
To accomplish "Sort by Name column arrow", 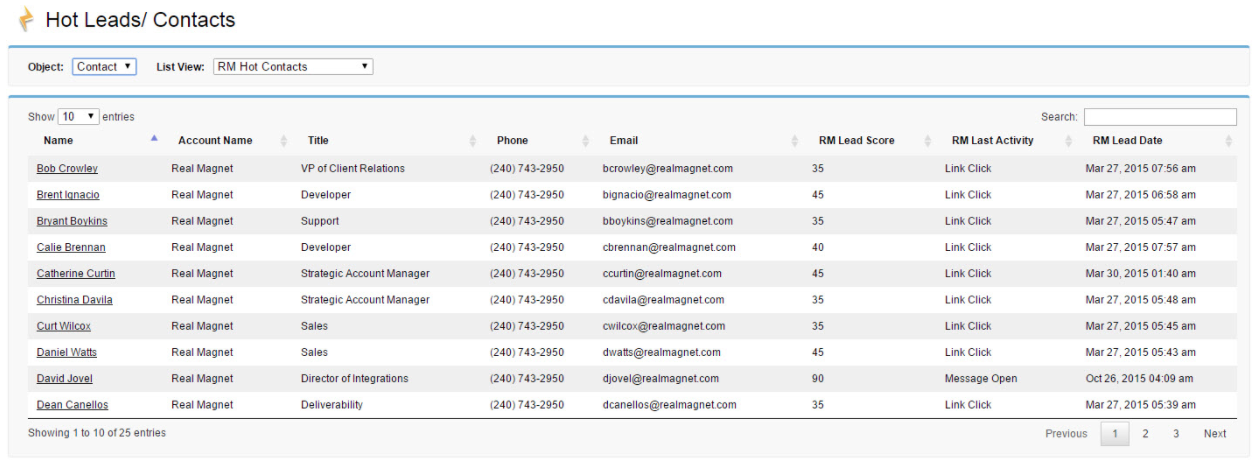I will (154, 138).
